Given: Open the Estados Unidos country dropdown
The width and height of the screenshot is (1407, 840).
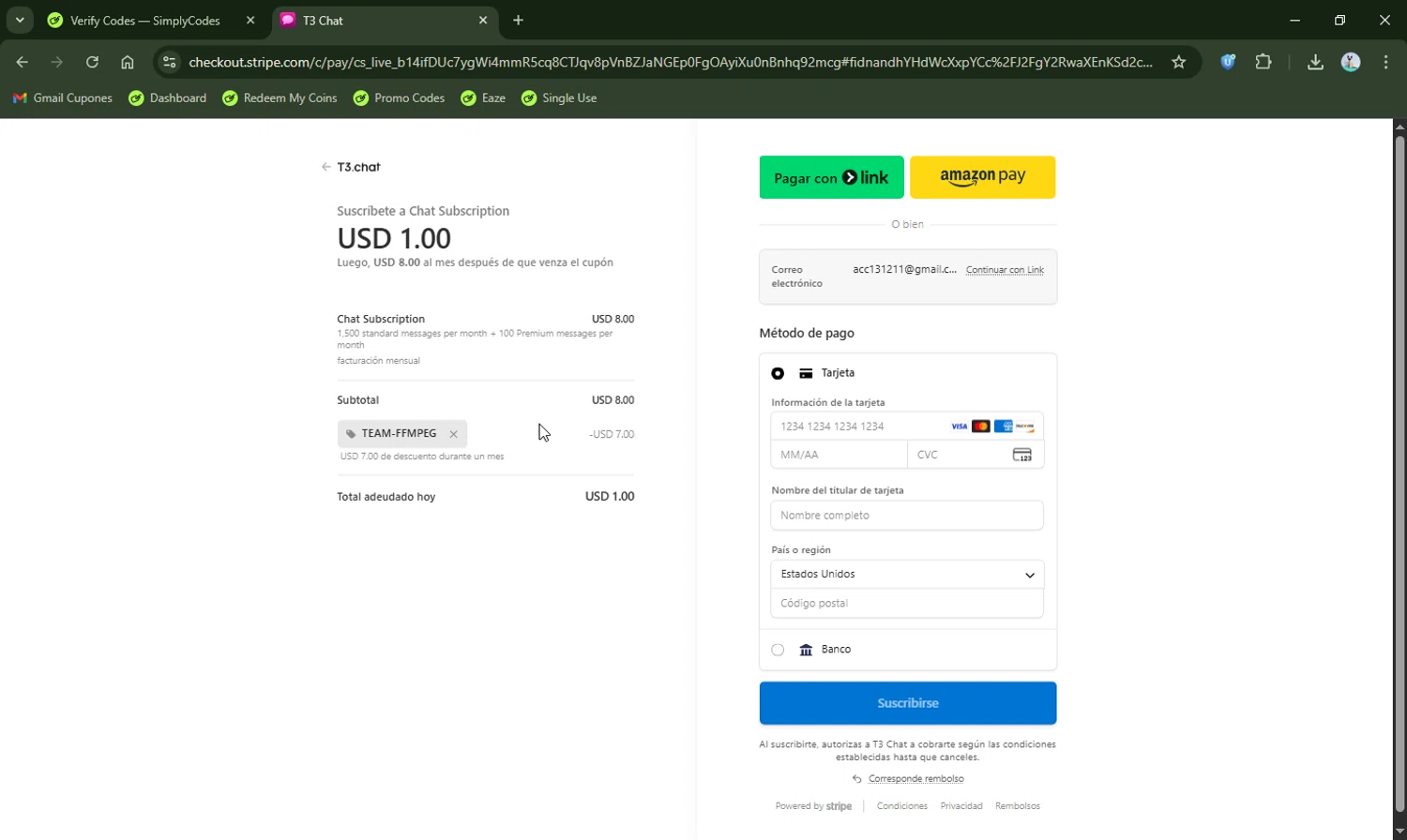Looking at the screenshot, I should (x=907, y=574).
